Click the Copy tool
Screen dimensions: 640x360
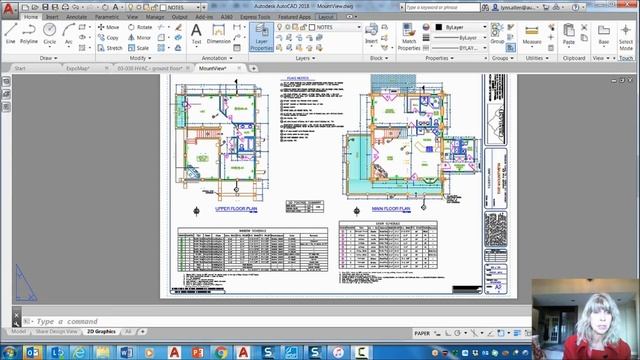108,38
